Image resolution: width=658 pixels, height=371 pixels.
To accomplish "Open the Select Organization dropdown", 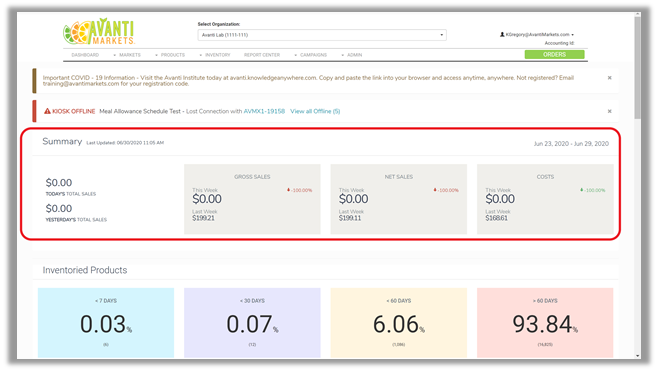I will (x=322, y=35).
